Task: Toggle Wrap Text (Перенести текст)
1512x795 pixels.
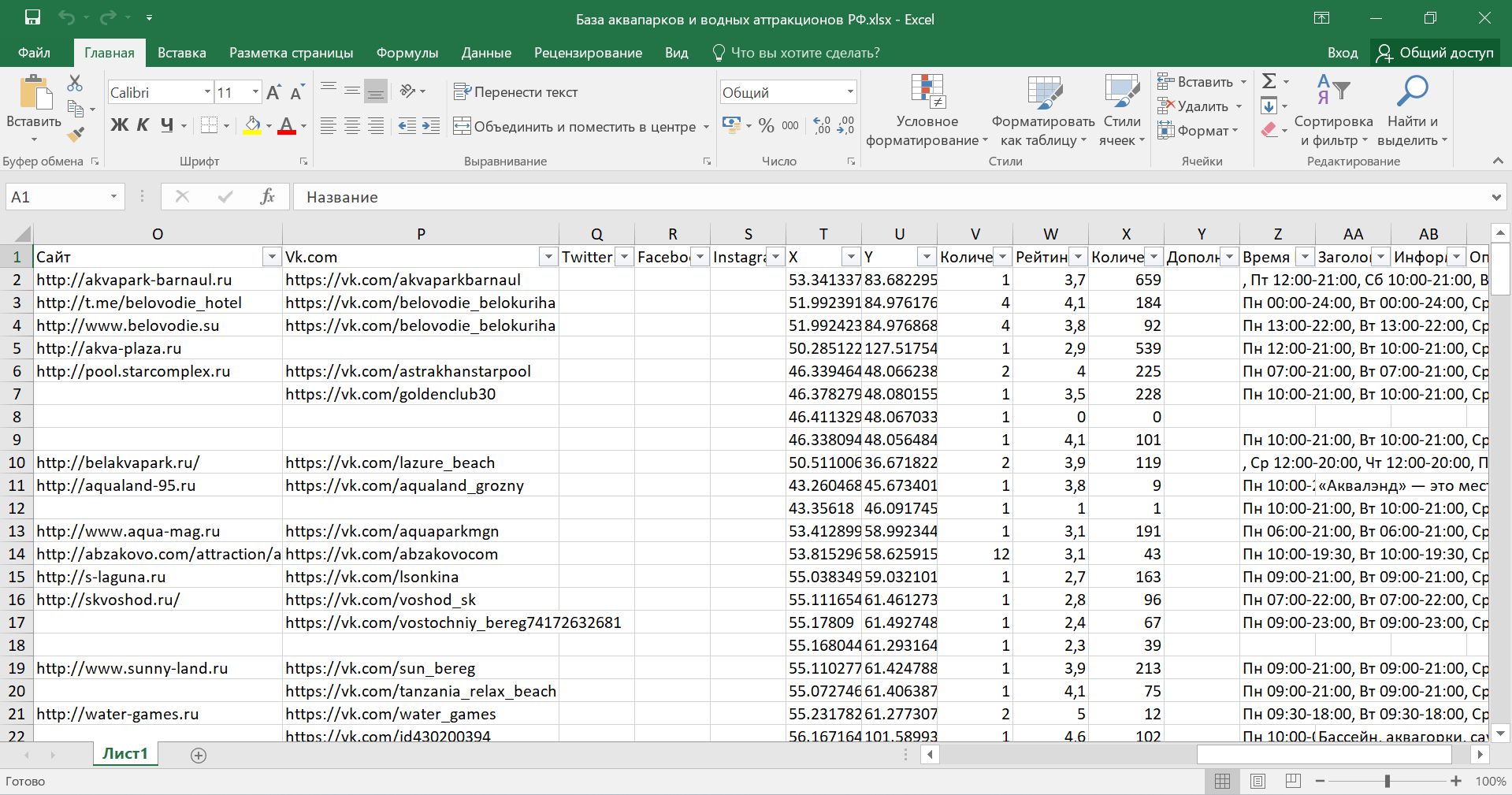Action: (516, 92)
